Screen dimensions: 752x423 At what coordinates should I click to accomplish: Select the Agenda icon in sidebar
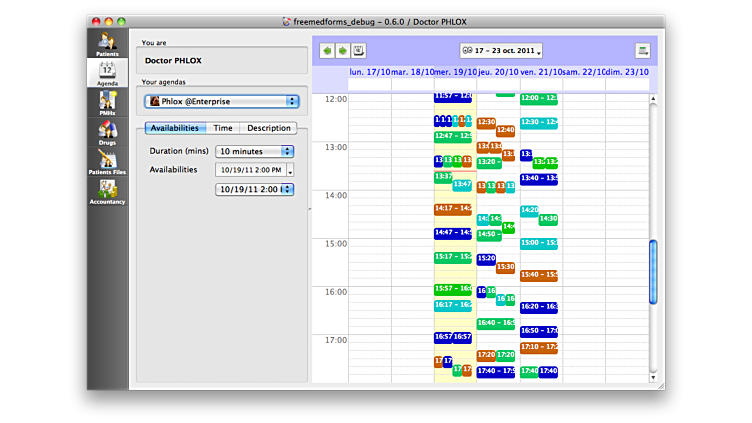coord(107,72)
